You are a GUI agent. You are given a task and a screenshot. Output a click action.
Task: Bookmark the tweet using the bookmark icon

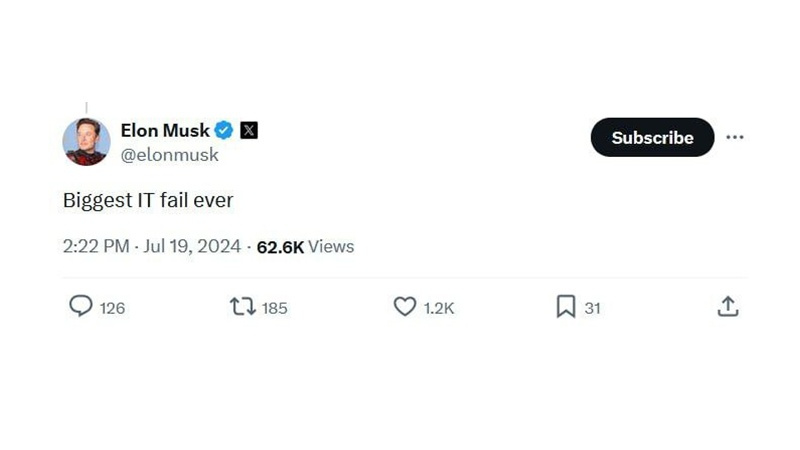(566, 306)
